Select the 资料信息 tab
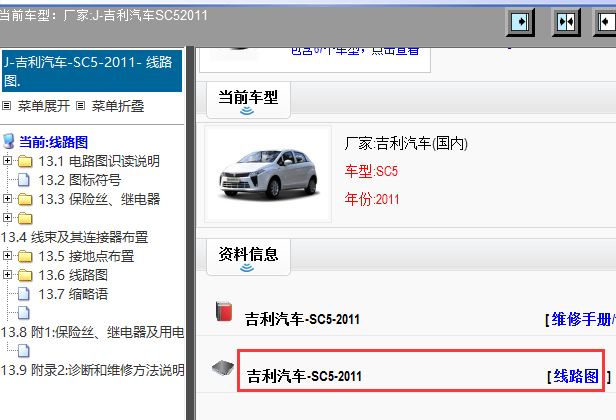The image size is (616, 420). click(x=248, y=257)
